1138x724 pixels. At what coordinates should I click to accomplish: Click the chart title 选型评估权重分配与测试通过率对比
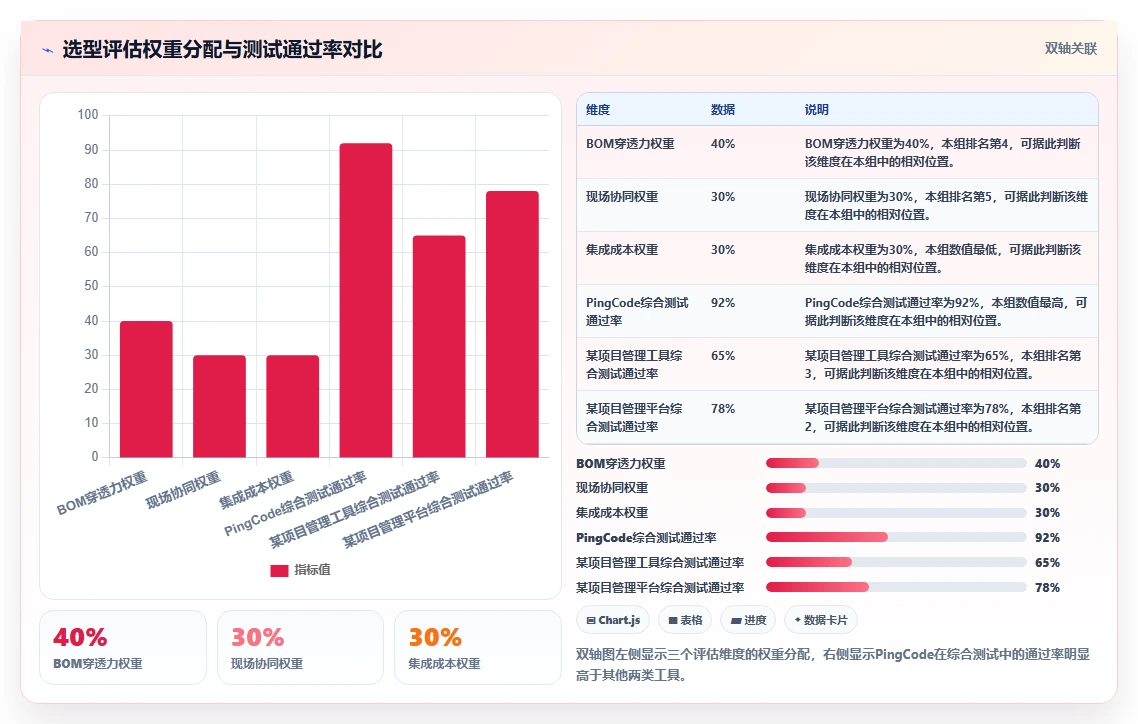pos(222,49)
